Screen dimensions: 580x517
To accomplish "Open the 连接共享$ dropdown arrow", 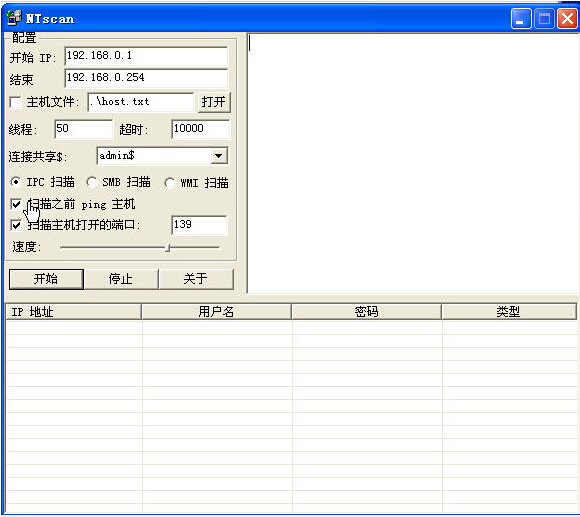I will (219, 156).
